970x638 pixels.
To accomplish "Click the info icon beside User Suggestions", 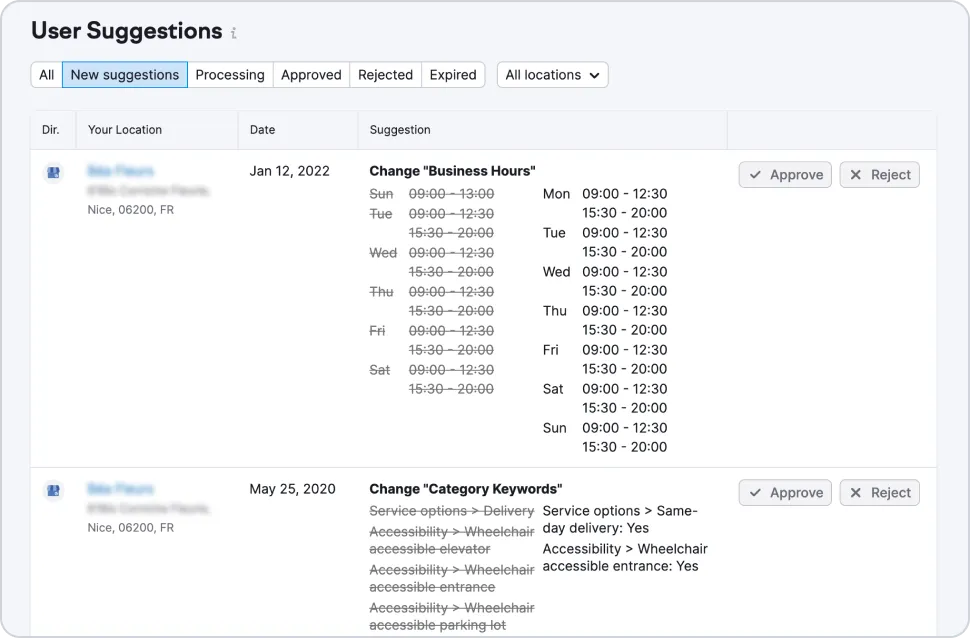I will [x=233, y=33].
